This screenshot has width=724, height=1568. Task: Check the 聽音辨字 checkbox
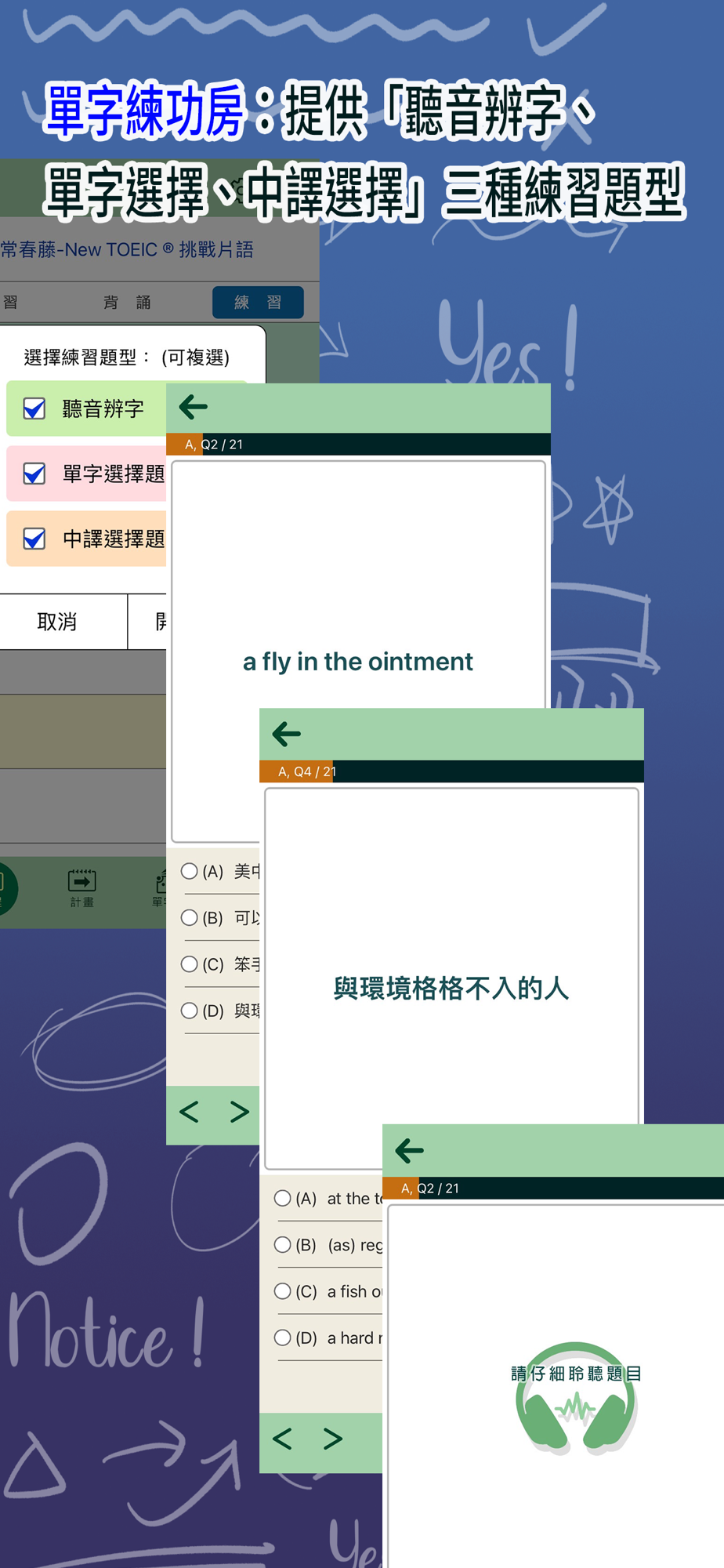coord(34,408)
